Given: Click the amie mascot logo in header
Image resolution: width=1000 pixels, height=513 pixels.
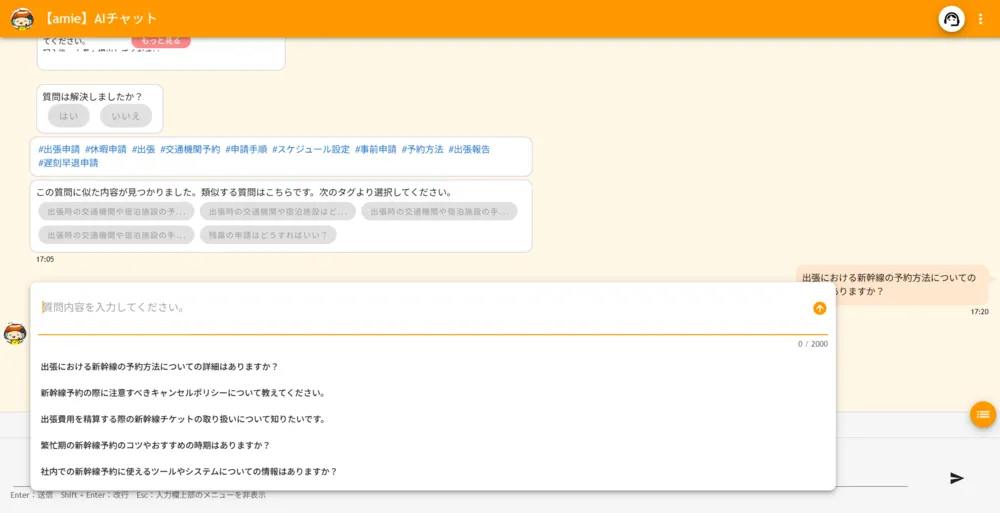Looking at the screenshot, I should click(x=22, y=19).
